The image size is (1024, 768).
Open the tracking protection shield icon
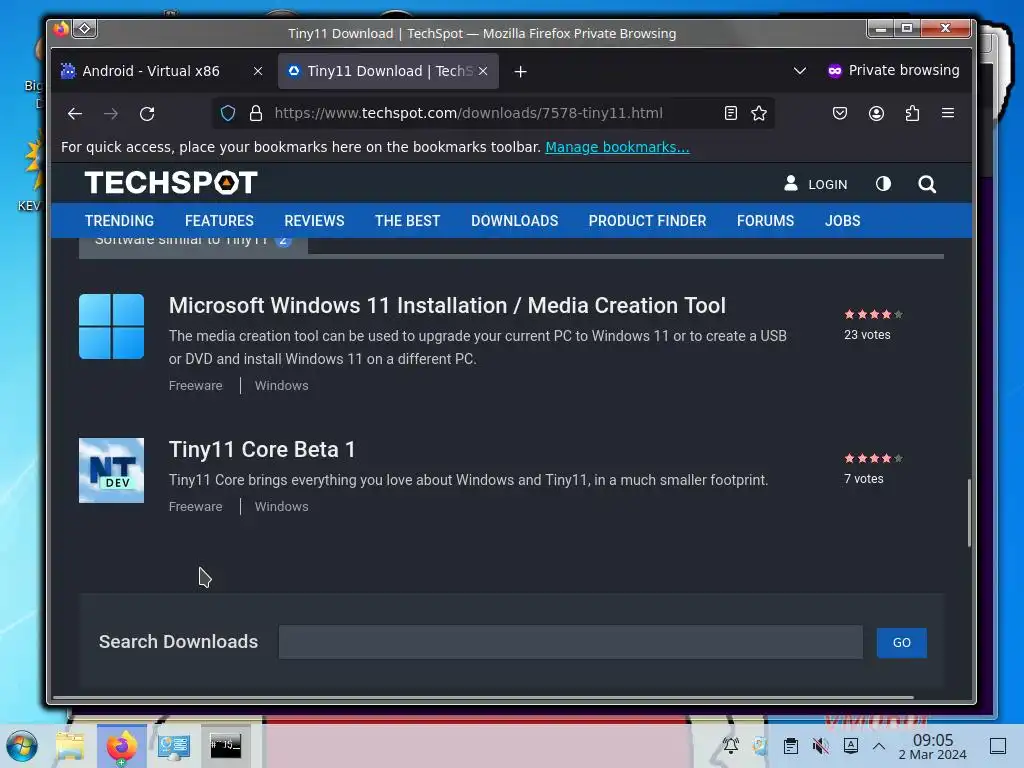(x=228, y=113)
